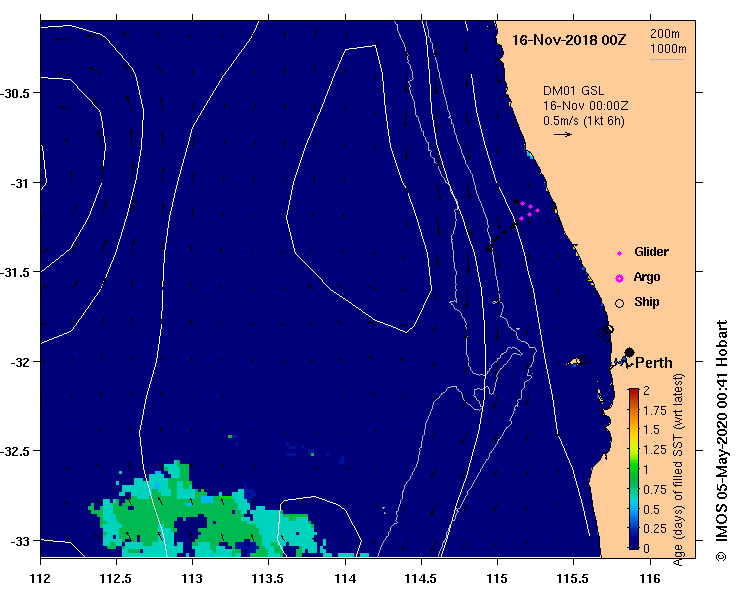This screenshot has height=592, width=739.
Task: Click the longitude label 113.5
Action: pyautogui.click(x=269, y=578)
